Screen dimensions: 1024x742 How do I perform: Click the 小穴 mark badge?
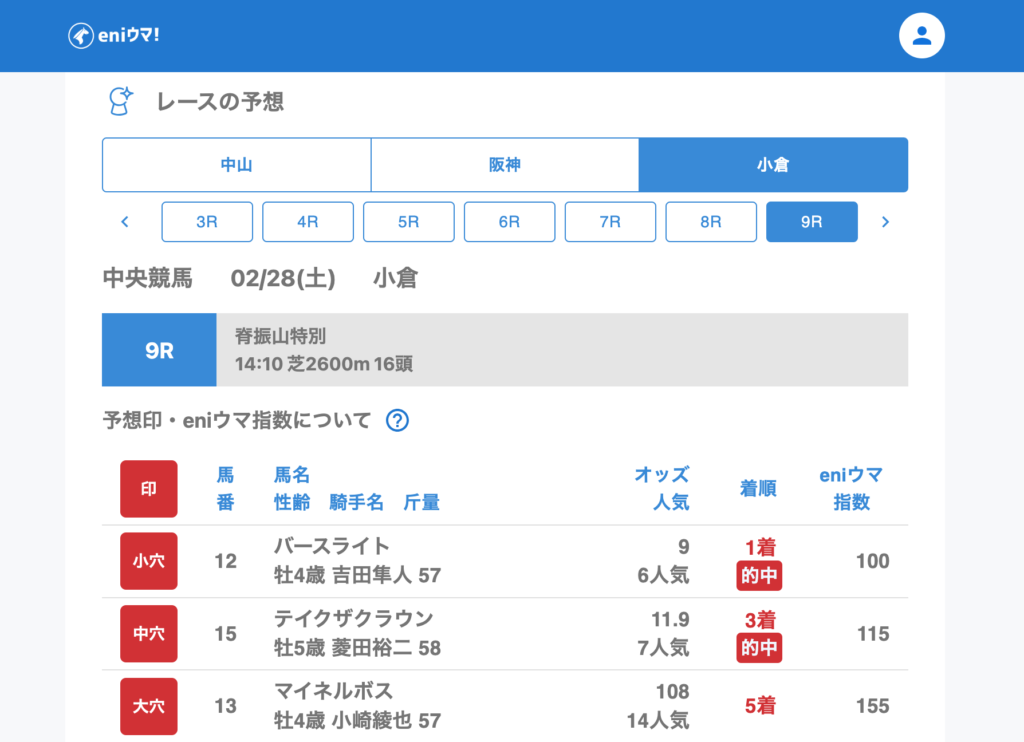click(x=149, y=561)
